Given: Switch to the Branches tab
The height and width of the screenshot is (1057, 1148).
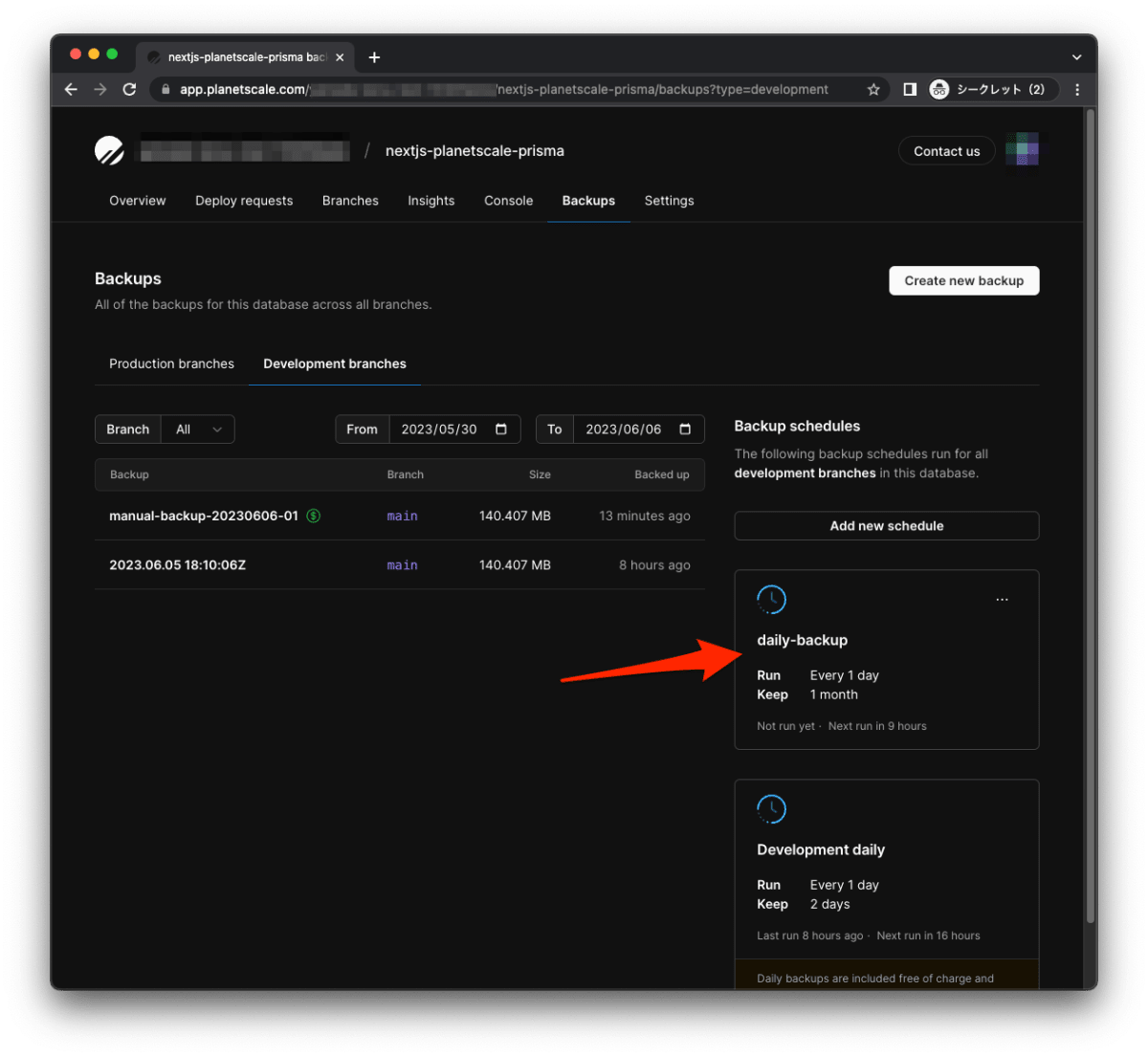Looking at the screenshot, I should (350, 201).
